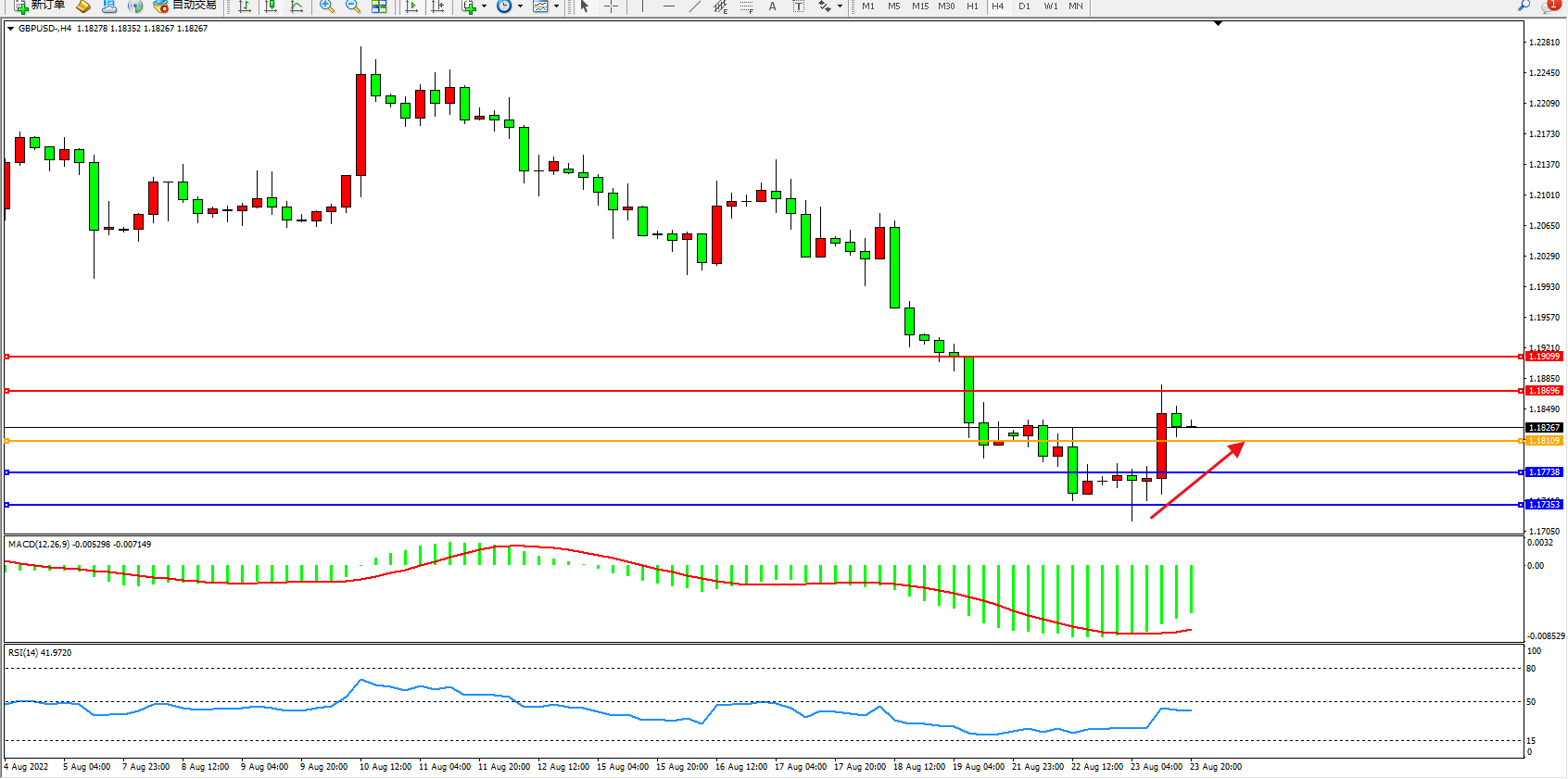Toggle AutoTrading (自动交易) button
Viewport: 1568px width, 779px height.
coord(185,6)
